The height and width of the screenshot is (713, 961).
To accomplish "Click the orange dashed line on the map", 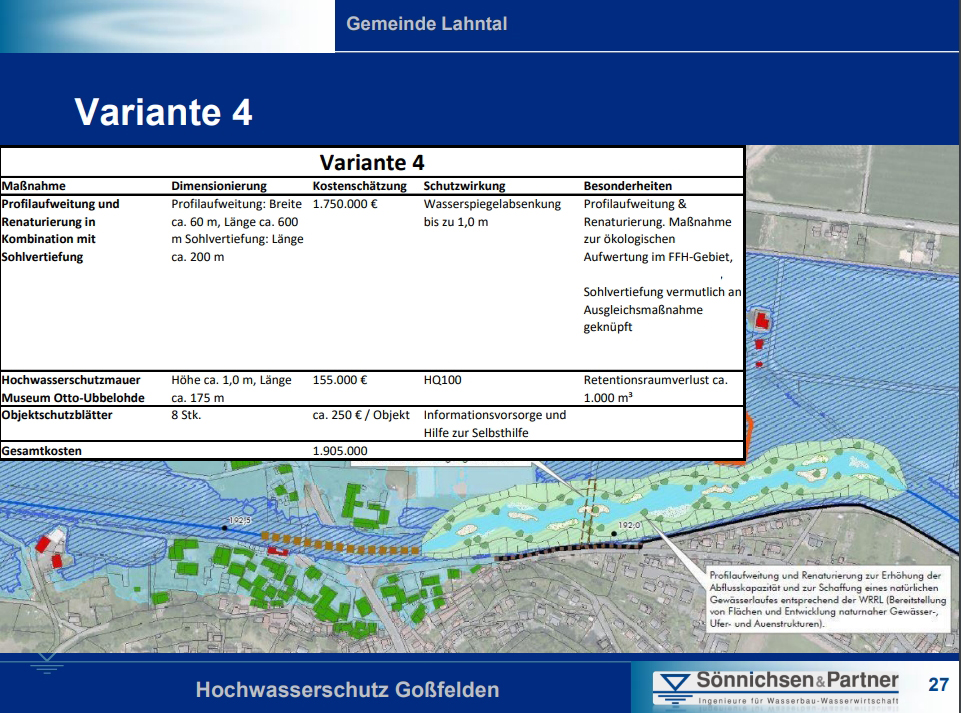I will coord(340,545).
